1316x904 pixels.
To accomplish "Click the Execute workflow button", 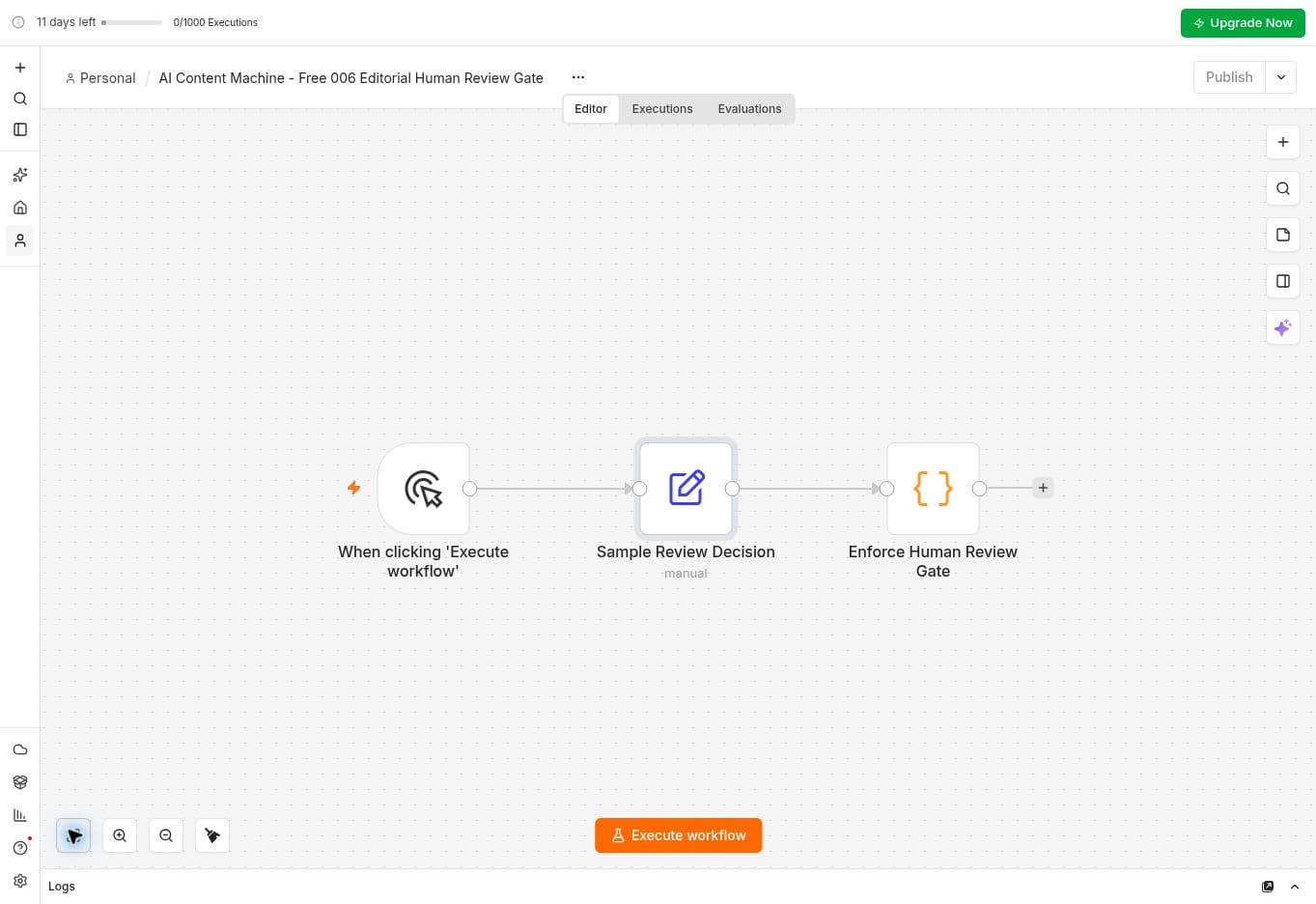I will [x=679, y=835].
